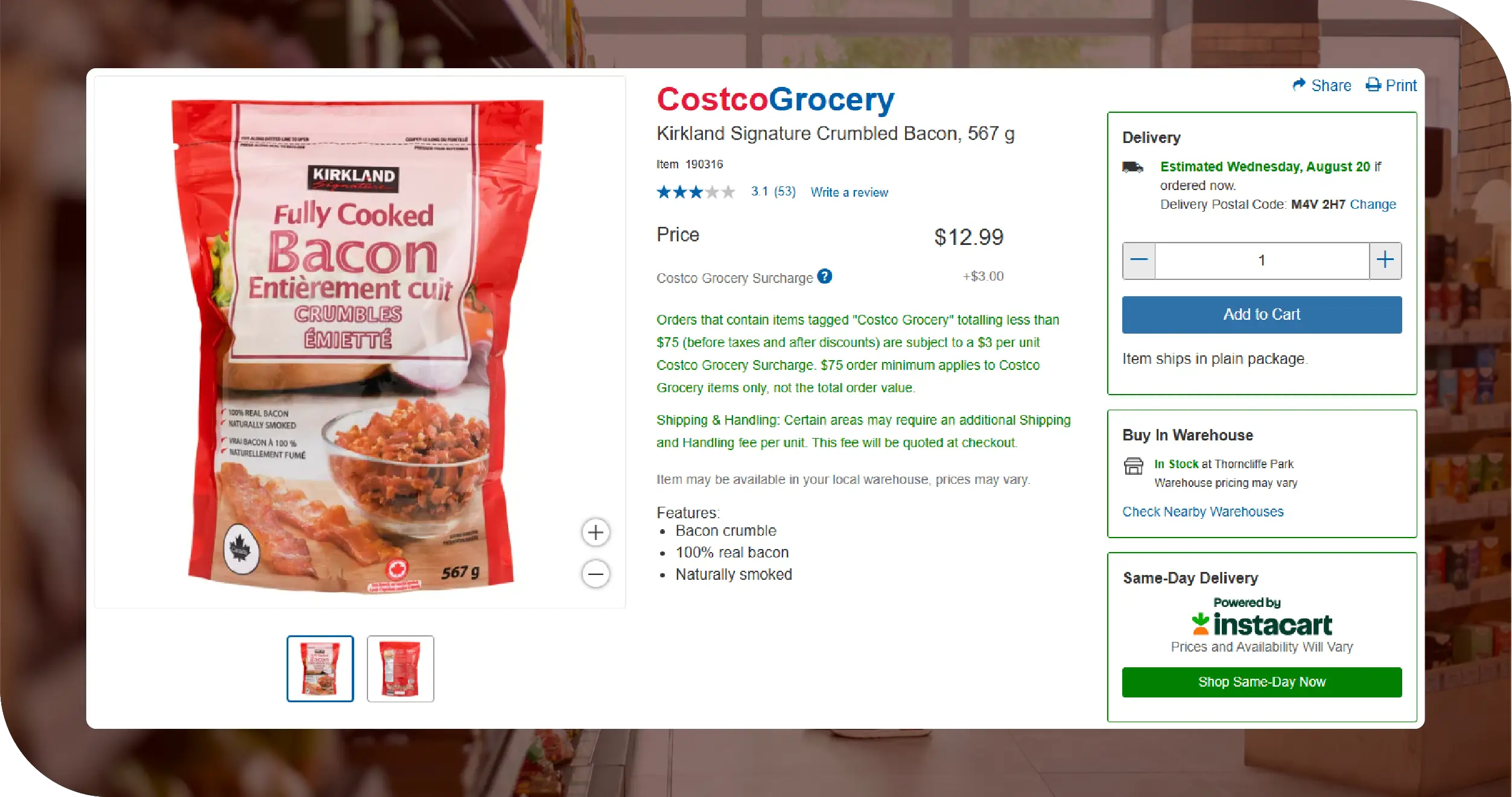The height and width of the screenshot is (797, 1512).
Task: Click the CostcoGrocery logo
Action: coord(775,100)
